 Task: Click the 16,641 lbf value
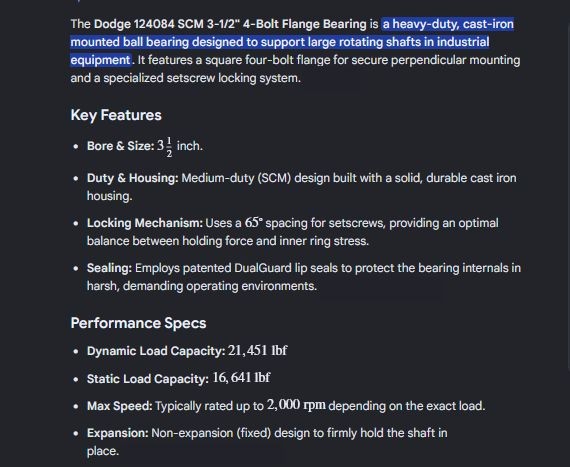pos(241,378)
